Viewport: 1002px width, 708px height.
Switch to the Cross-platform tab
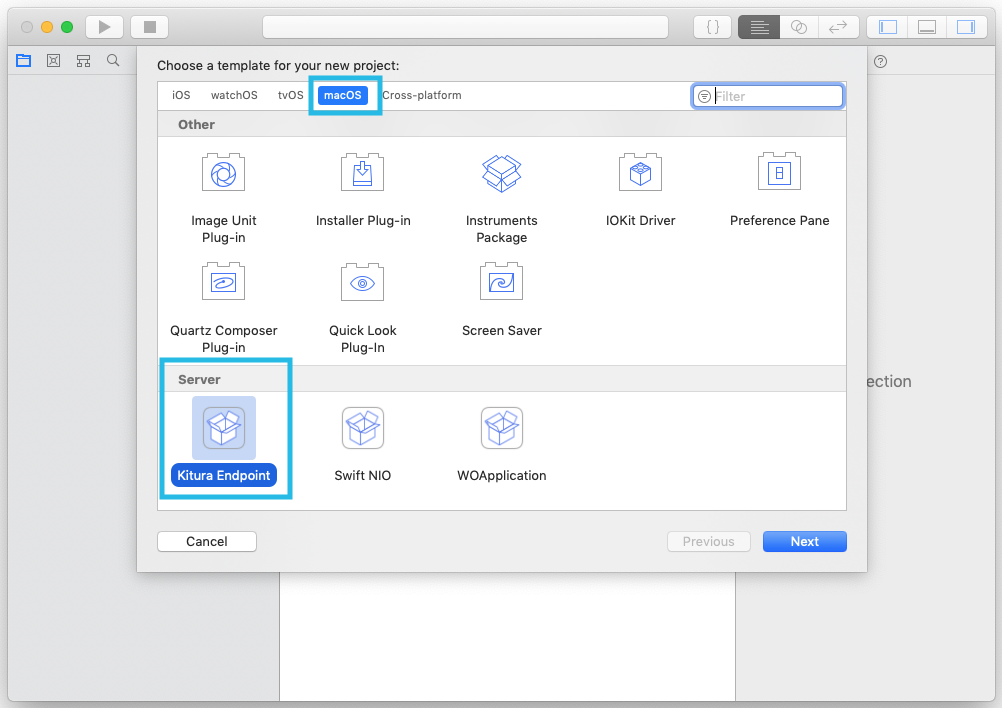click(422, 95)
